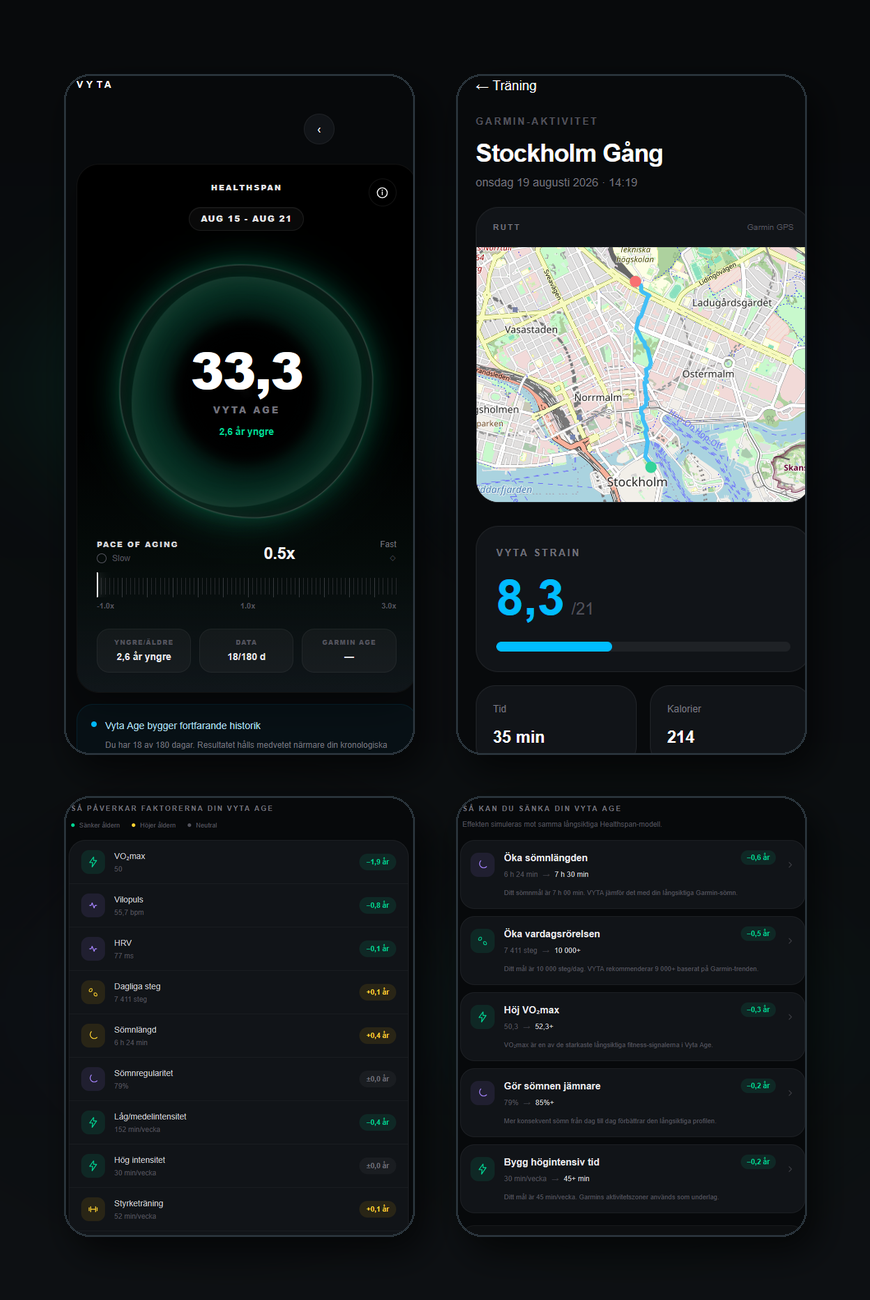Click the ±0,0 år badge for Sömnregularitet

point(378,1079)
